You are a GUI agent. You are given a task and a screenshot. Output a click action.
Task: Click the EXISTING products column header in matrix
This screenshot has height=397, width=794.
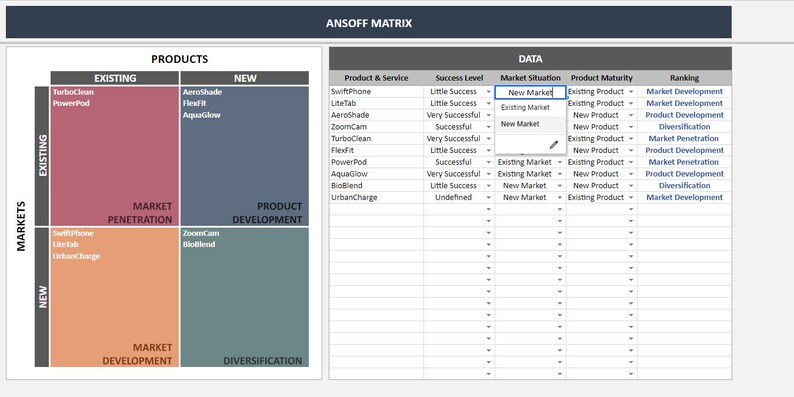pyautogui.click(x=114, y=78)
